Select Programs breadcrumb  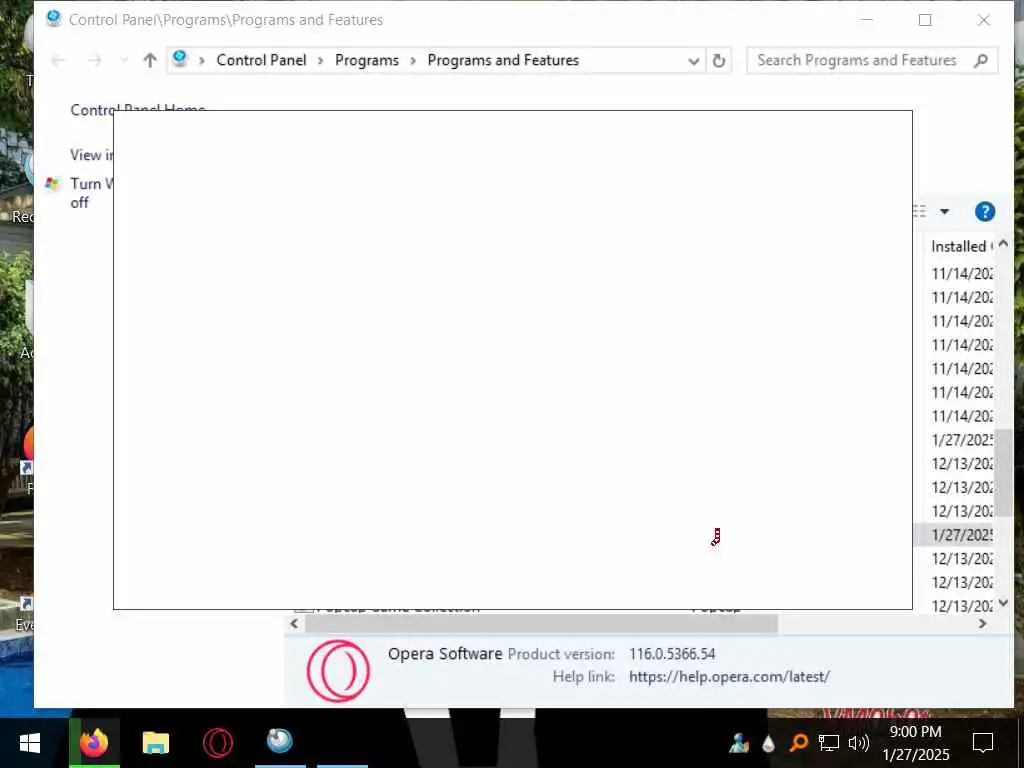(366, 60)
